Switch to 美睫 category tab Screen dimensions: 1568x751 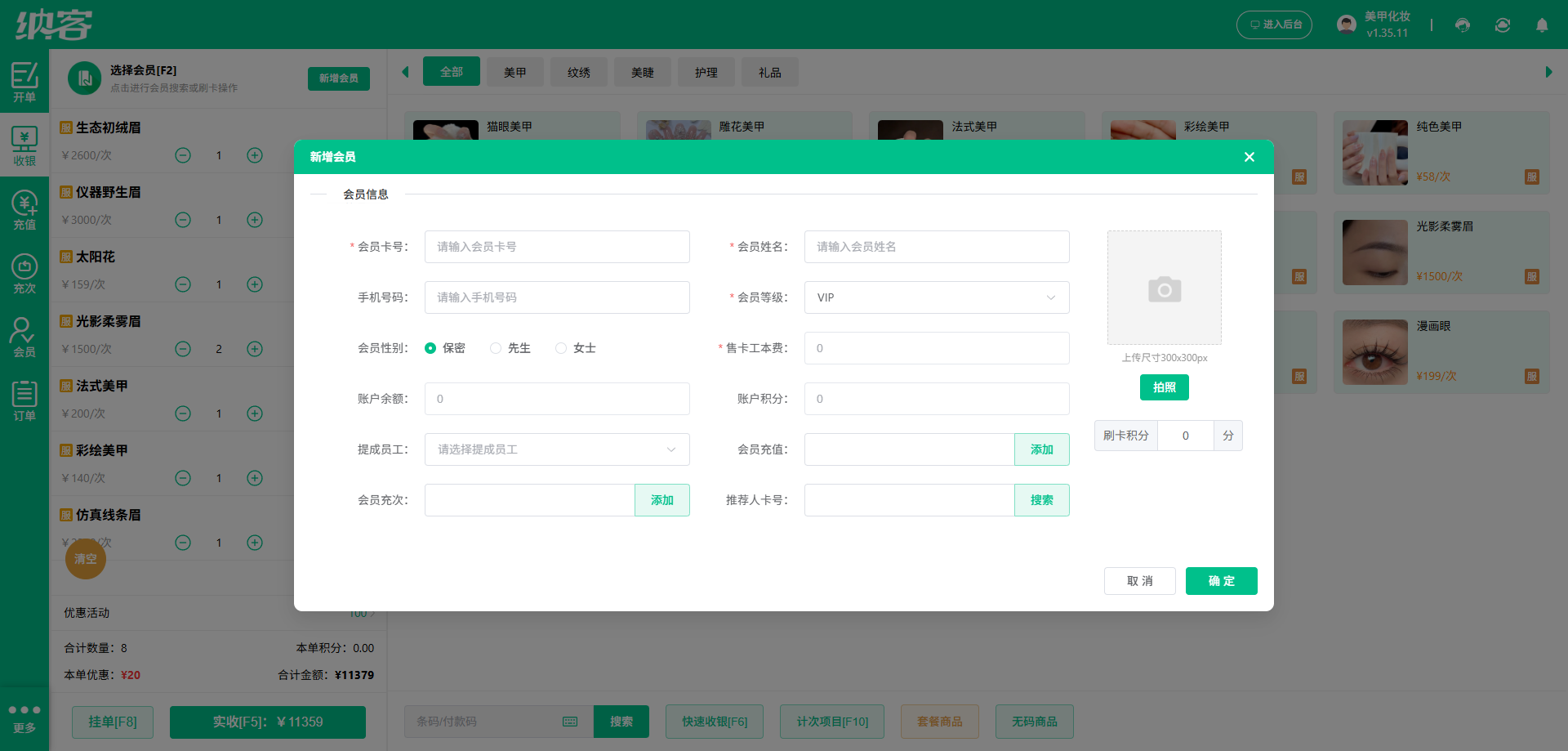(643, 72)
